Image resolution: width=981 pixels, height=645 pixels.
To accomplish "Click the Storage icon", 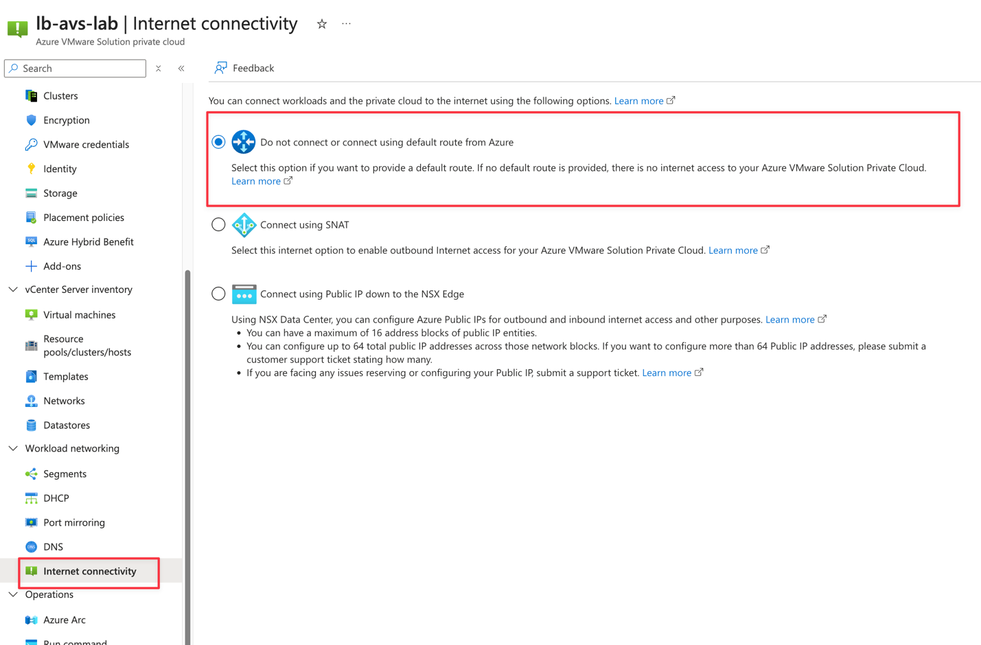I will [31, 193].
